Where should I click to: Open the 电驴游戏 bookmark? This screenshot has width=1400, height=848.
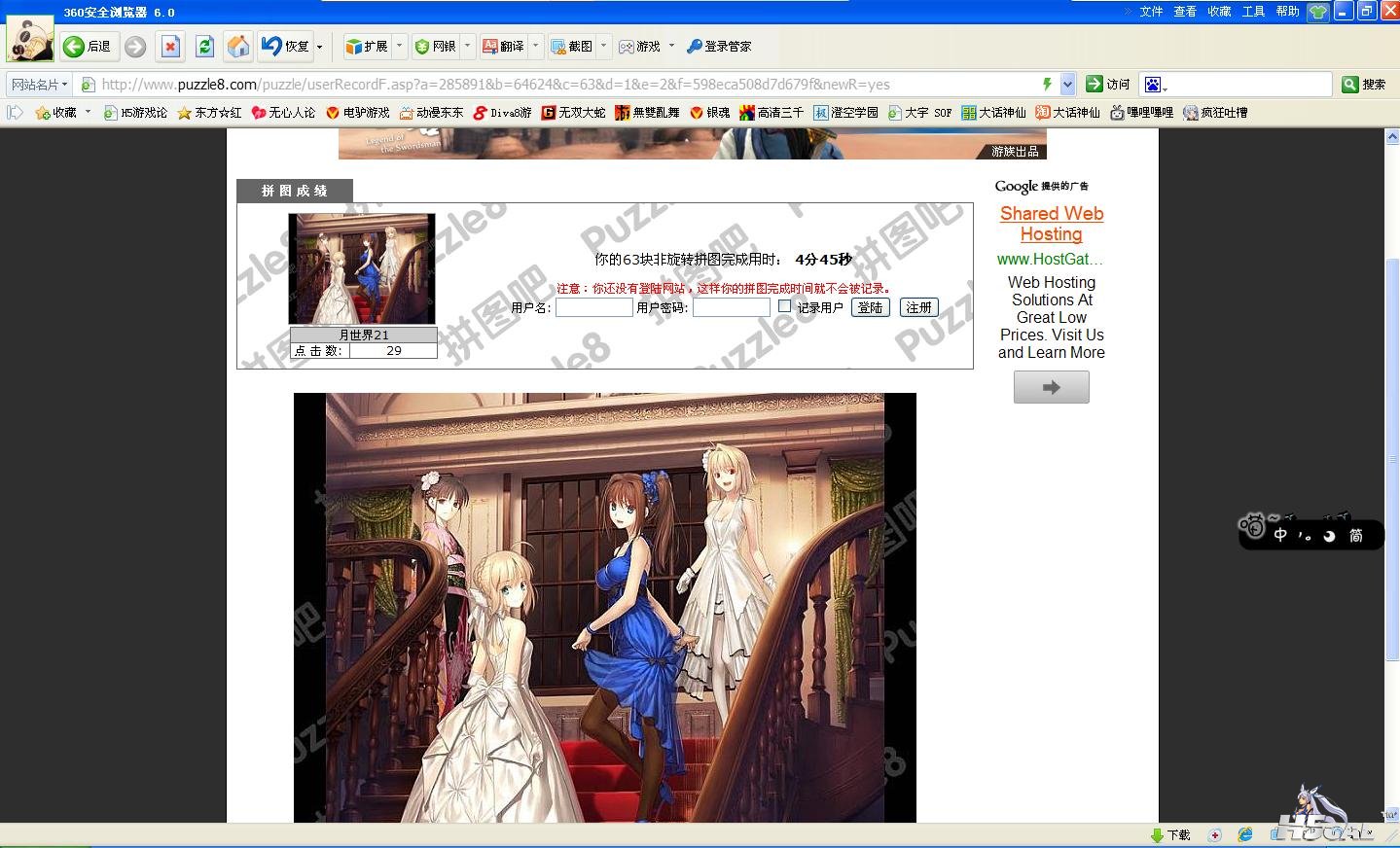357,113
